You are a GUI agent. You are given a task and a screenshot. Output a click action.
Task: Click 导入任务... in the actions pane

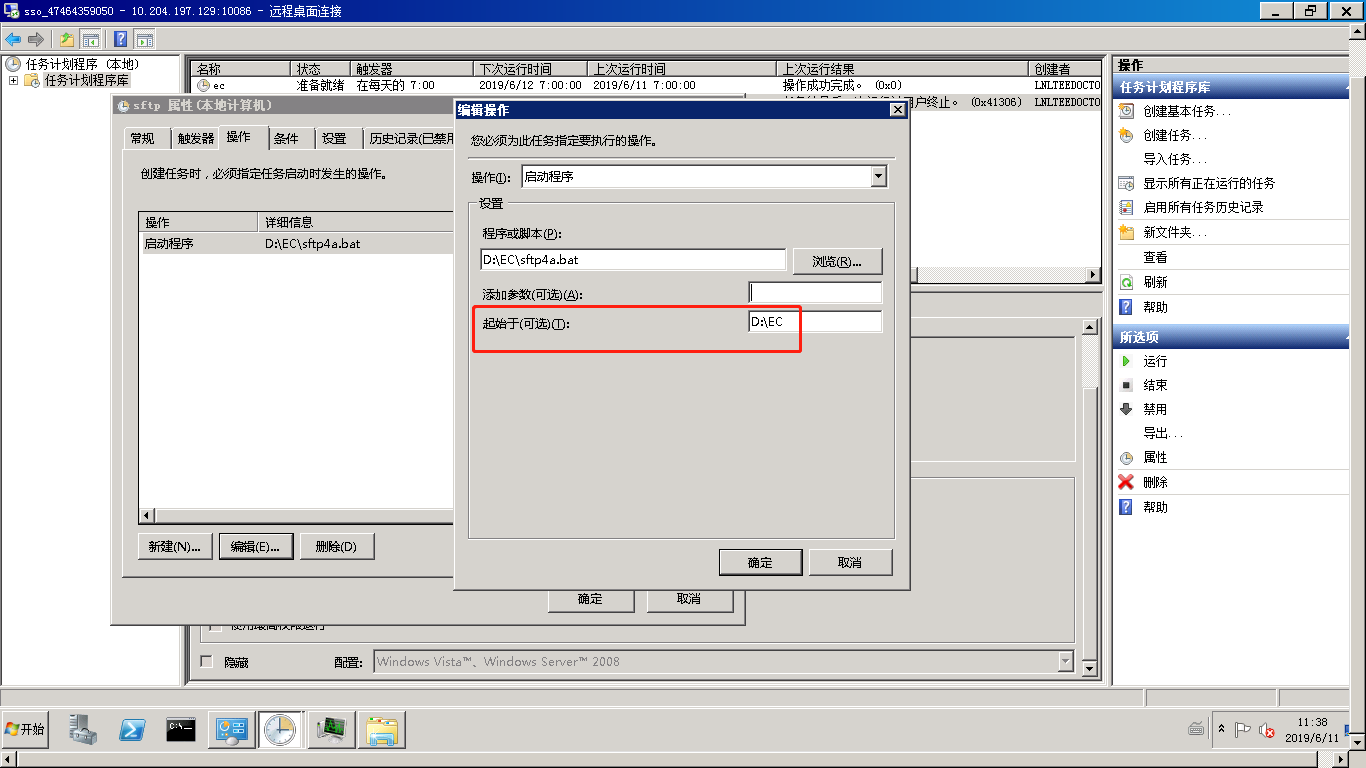[x=1175, y=159]
